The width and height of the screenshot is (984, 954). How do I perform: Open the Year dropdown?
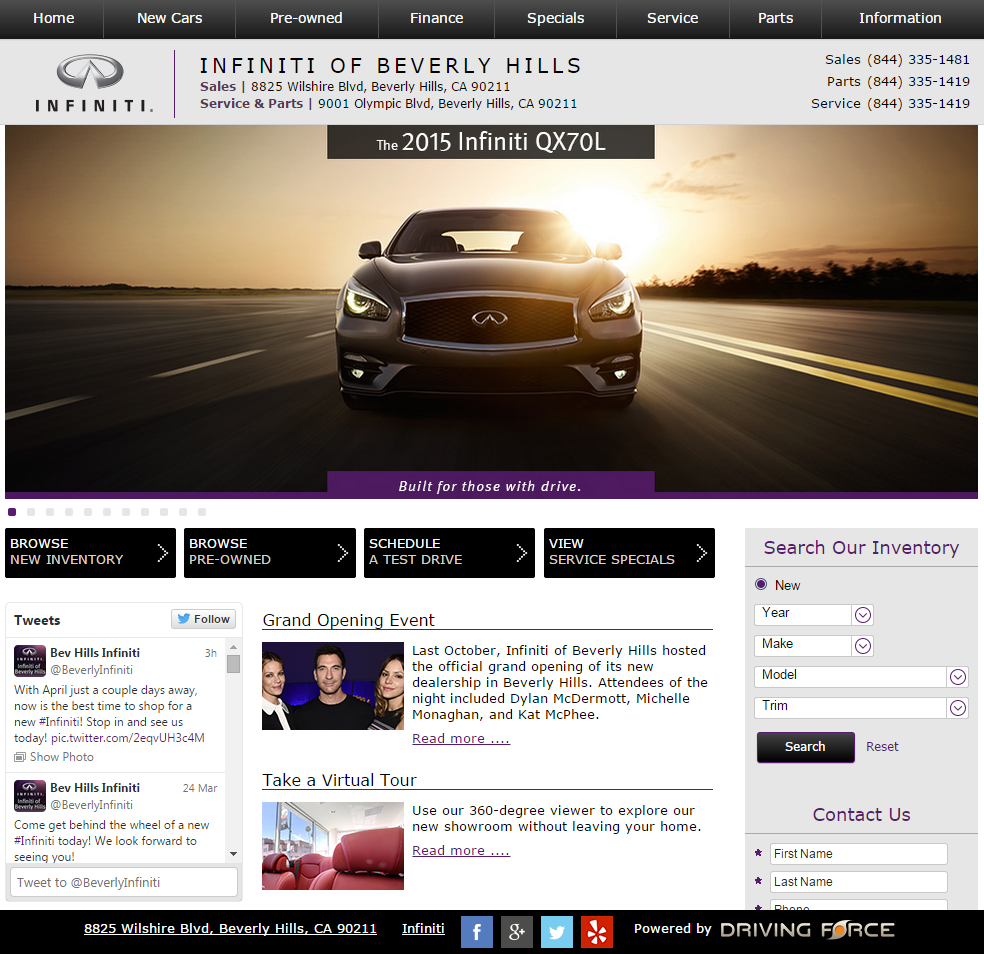862,614
